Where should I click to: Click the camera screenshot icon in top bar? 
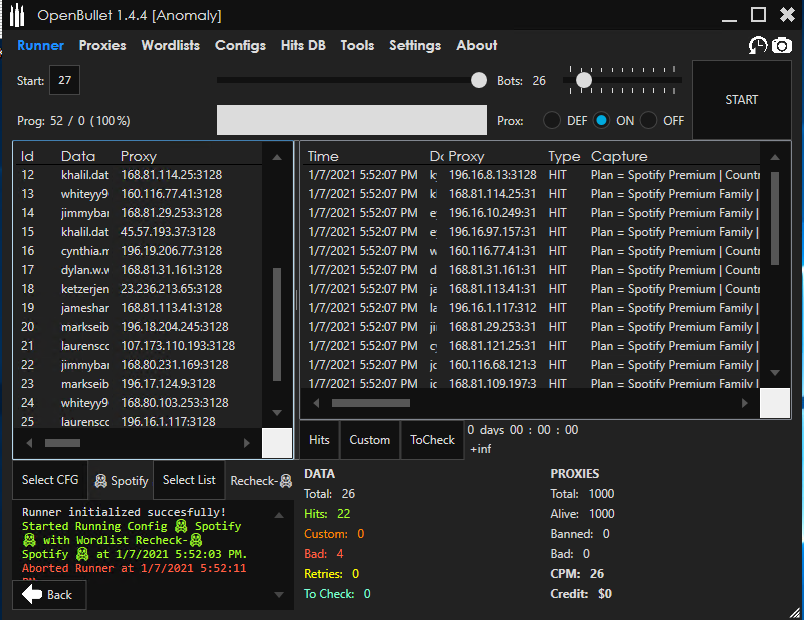tap(781, 45)
